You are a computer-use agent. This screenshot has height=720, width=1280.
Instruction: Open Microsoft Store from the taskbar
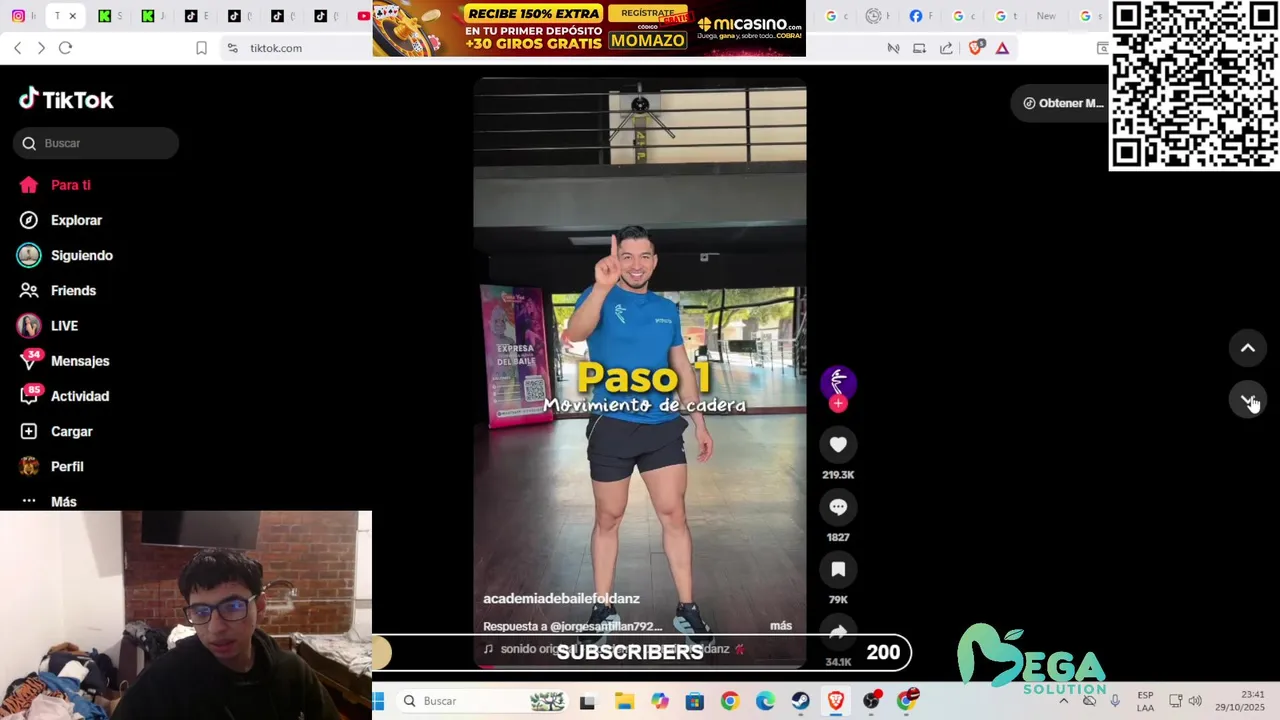click(x=694, y=702)
